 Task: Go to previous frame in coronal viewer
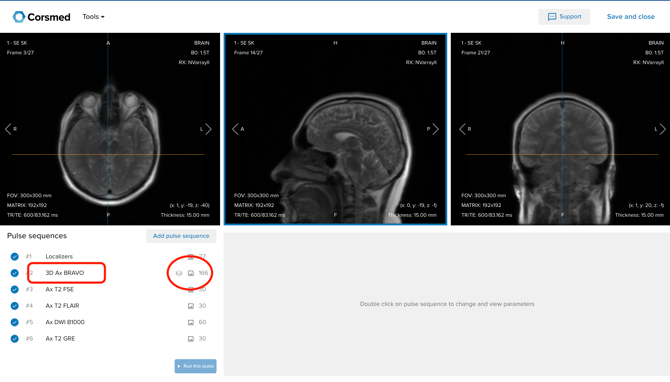click(x=462, y=129)
